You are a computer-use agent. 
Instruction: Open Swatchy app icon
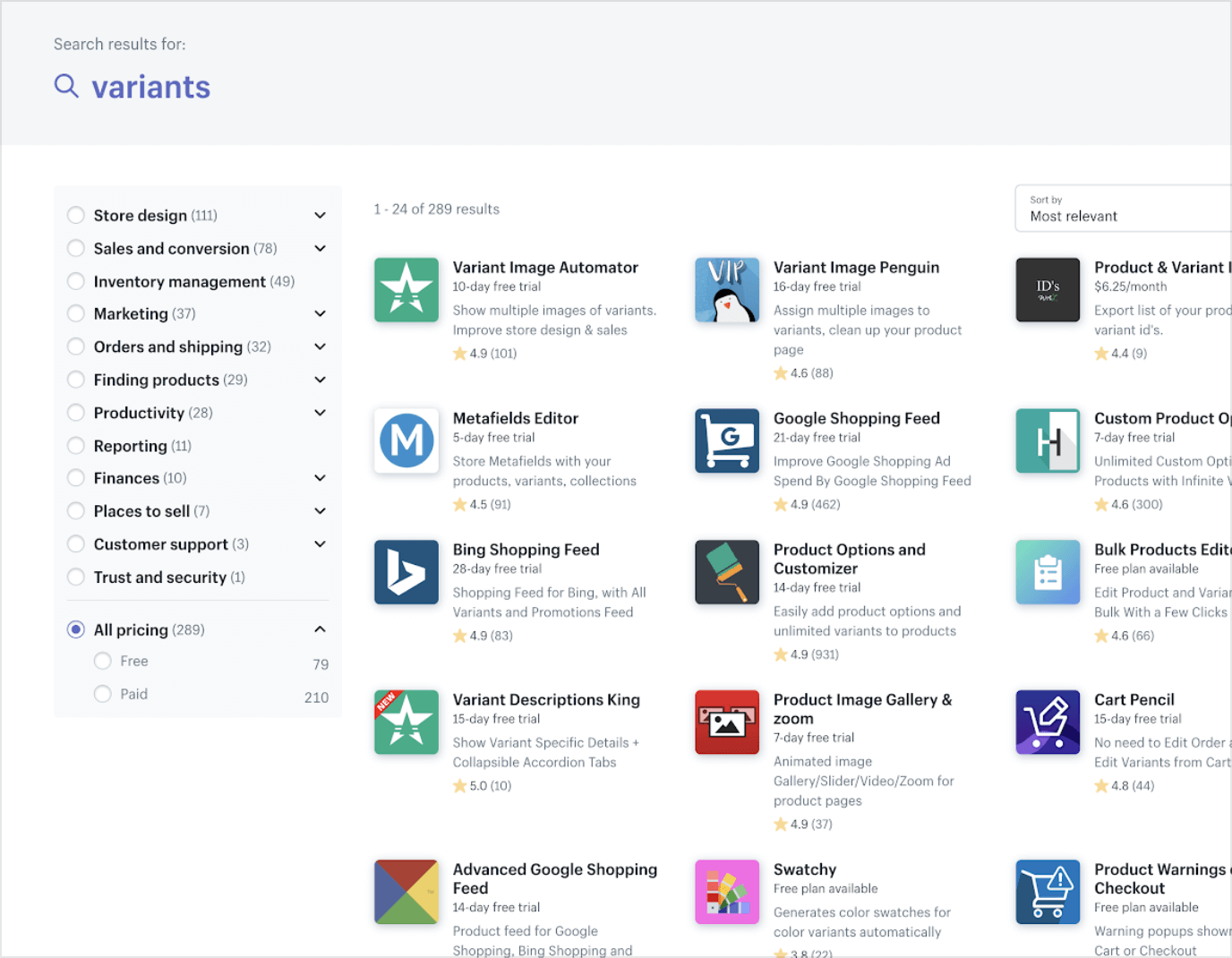pos(727,892)
